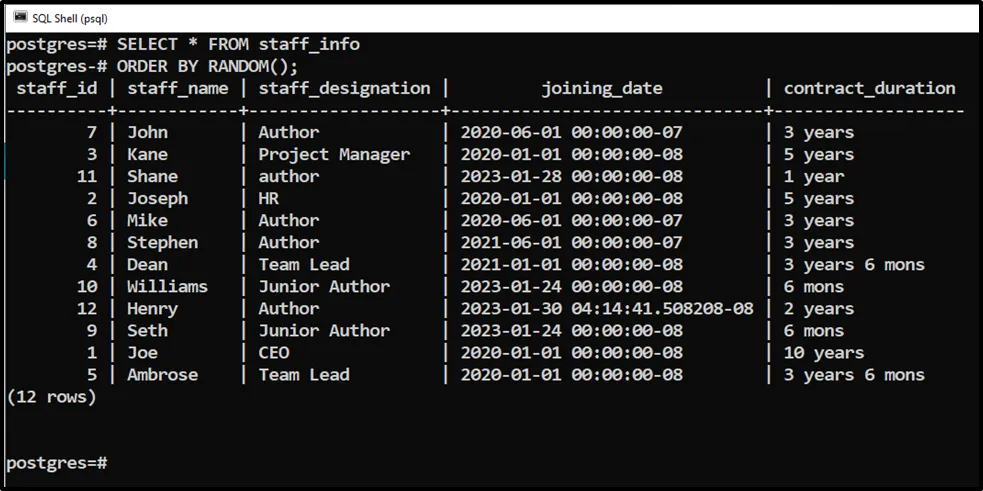Click the SQL Shell icon in title bar
983x491 pixels.
19,17
